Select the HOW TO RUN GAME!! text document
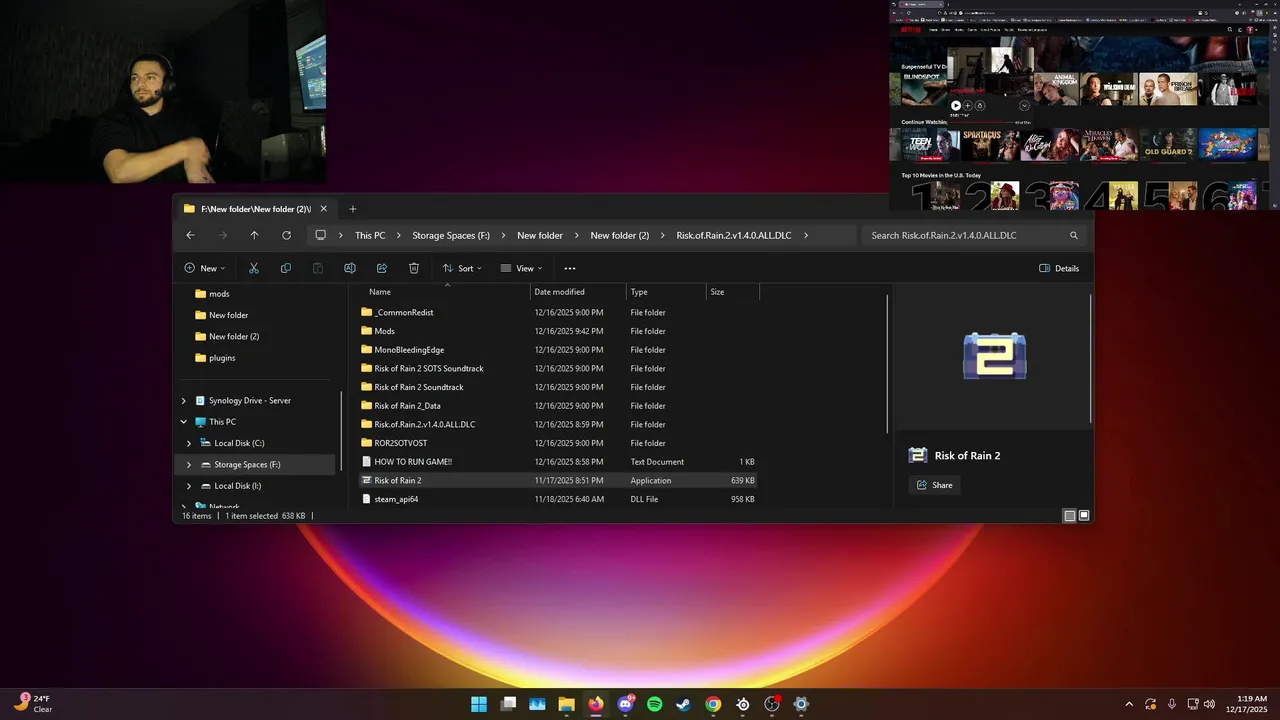 point(558,462)
